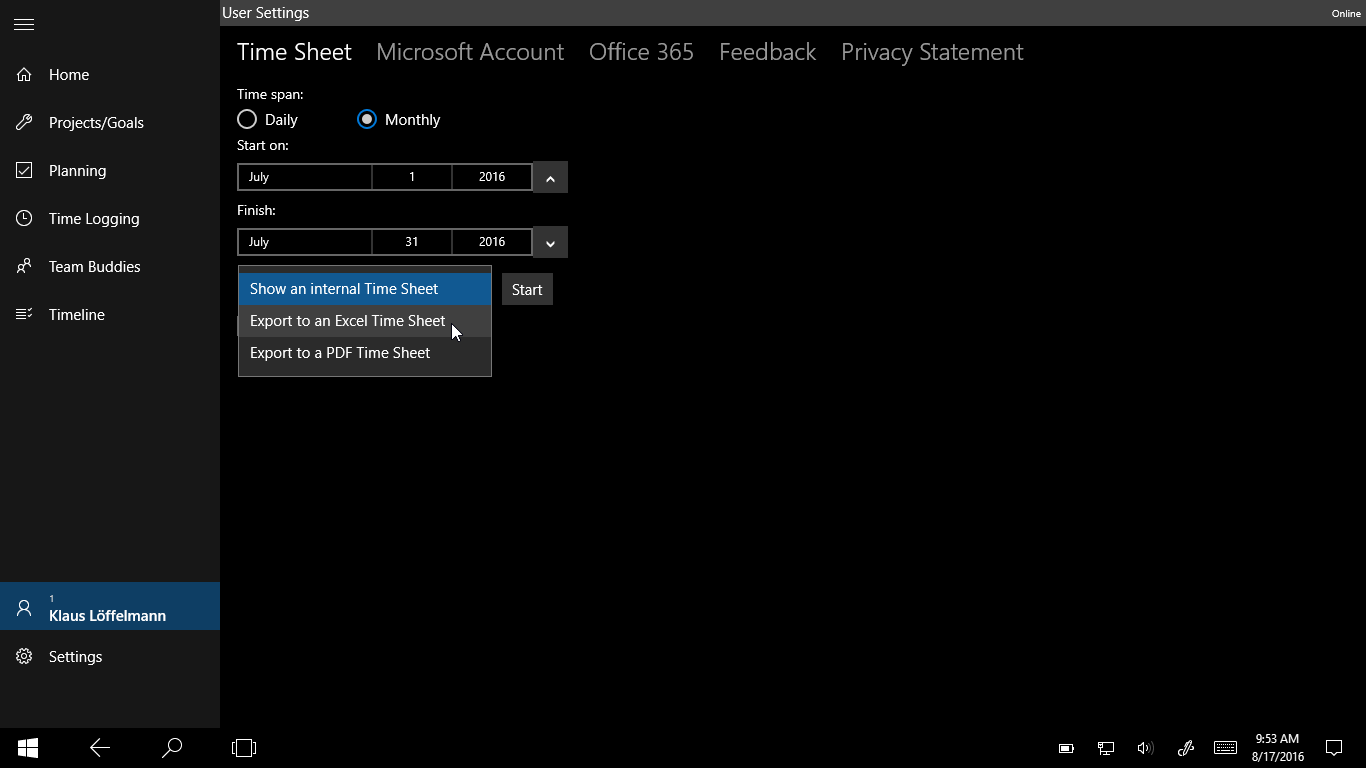Open the Finish month picker
The width and height of the screenshot is (1366, 768).
click(x=305, y=242)
